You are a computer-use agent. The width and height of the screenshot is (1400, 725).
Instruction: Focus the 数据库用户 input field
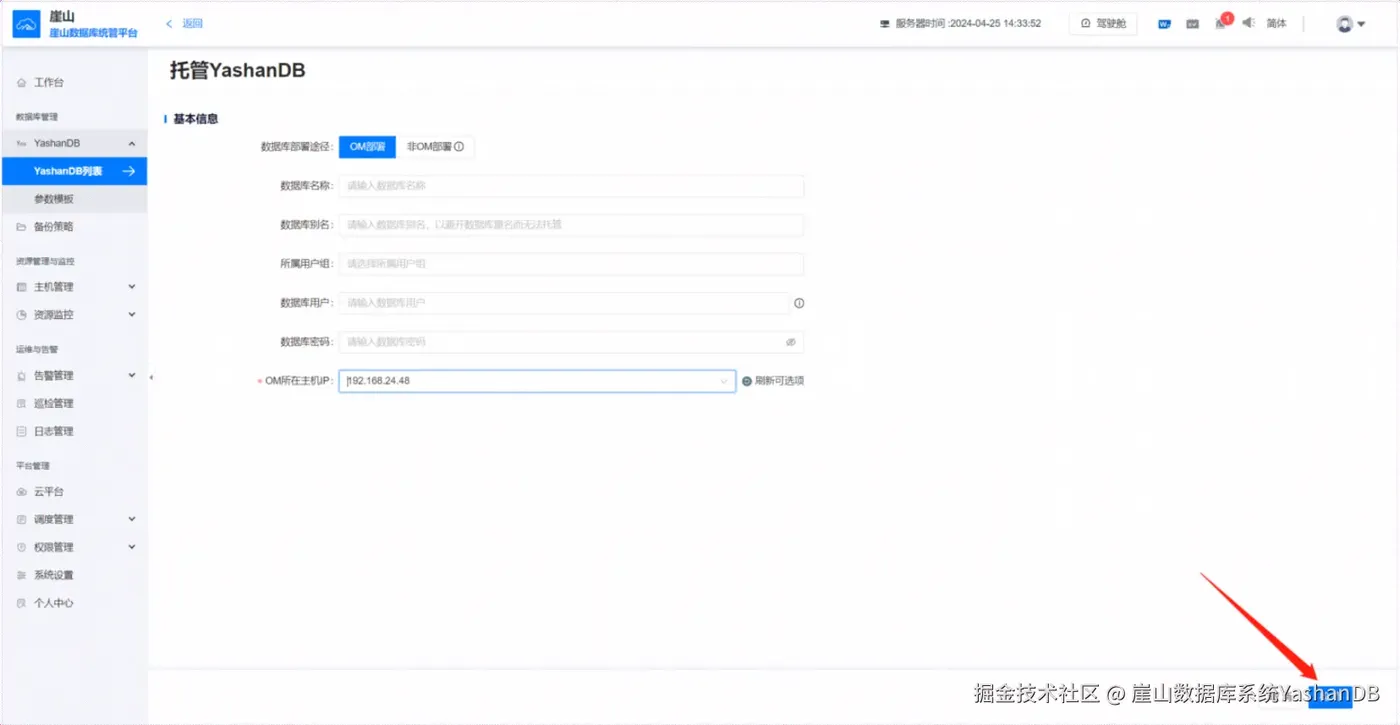click(x=564, y=303)
